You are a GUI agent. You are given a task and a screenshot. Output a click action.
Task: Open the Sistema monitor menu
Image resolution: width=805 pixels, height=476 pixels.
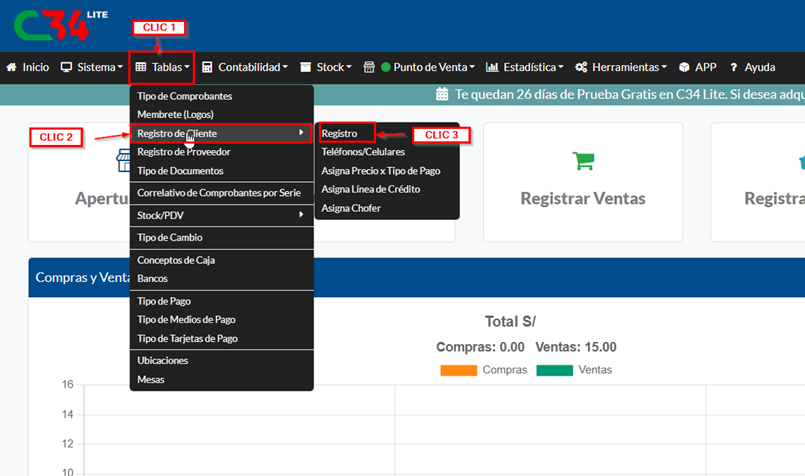67,67
